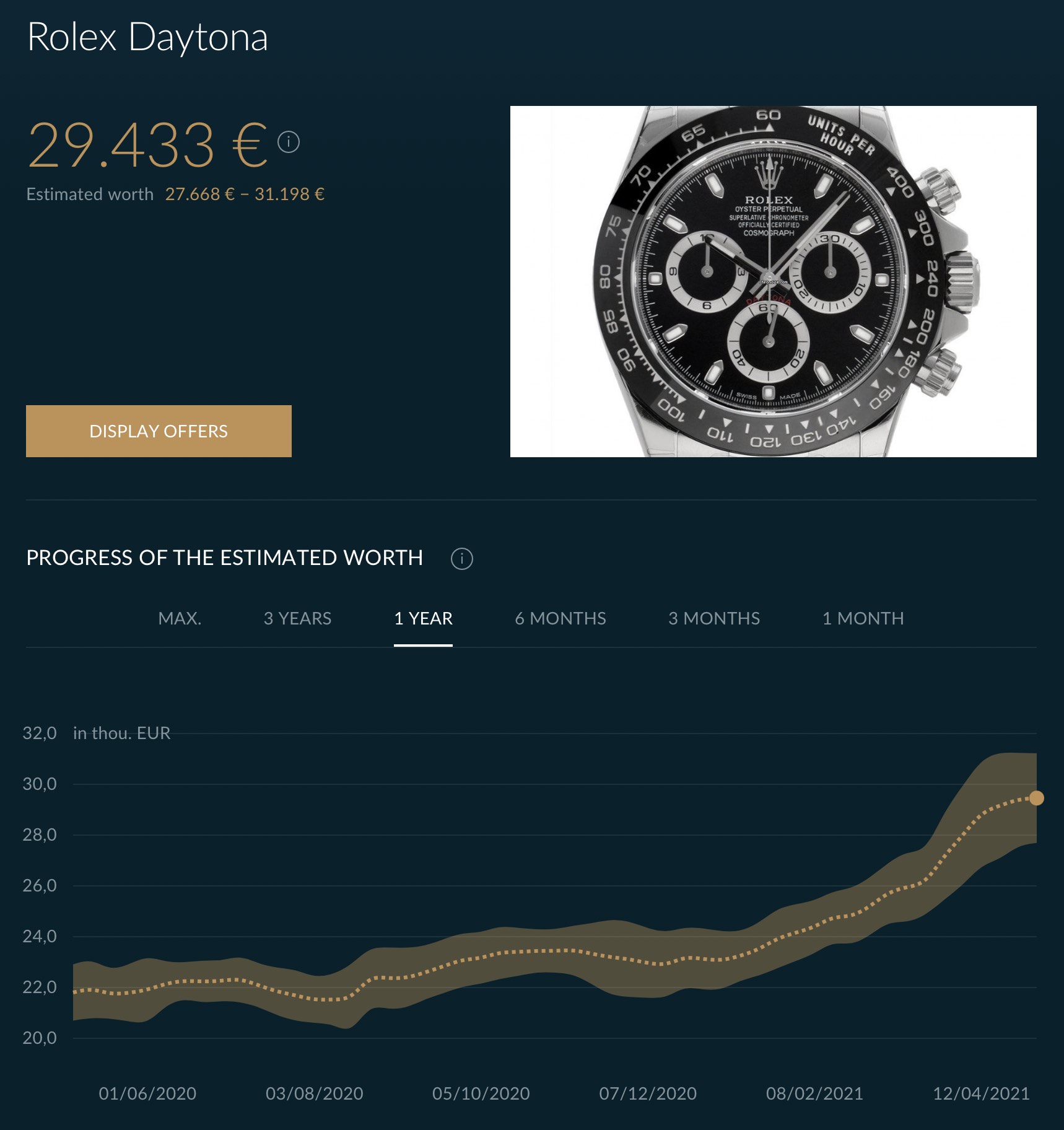This screenshot has width=1064, height=1130.
Task: Click the Progress of the Estimated Worth heading
Action: 224,558
